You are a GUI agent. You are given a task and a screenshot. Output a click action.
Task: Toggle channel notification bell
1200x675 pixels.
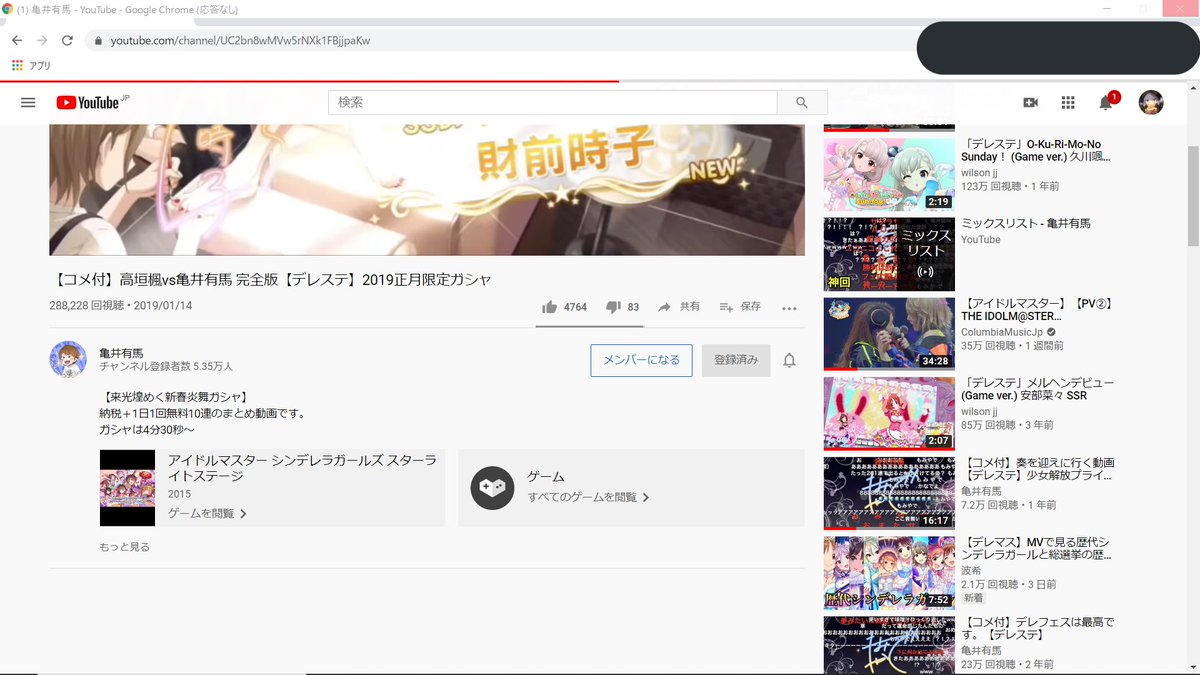click(x=789, y=360)
